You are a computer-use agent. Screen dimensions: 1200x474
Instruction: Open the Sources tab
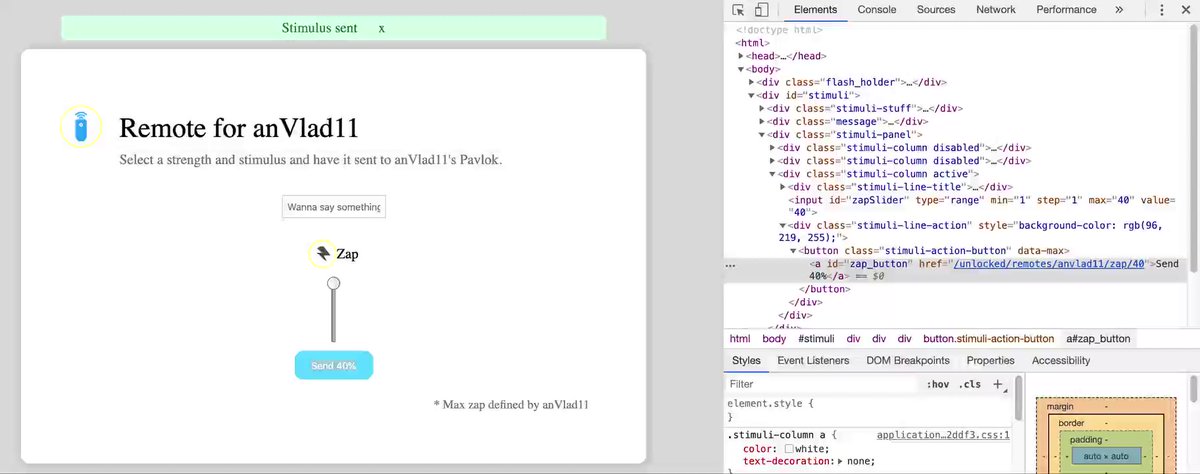pyautogui.click(x=936, y=10)
